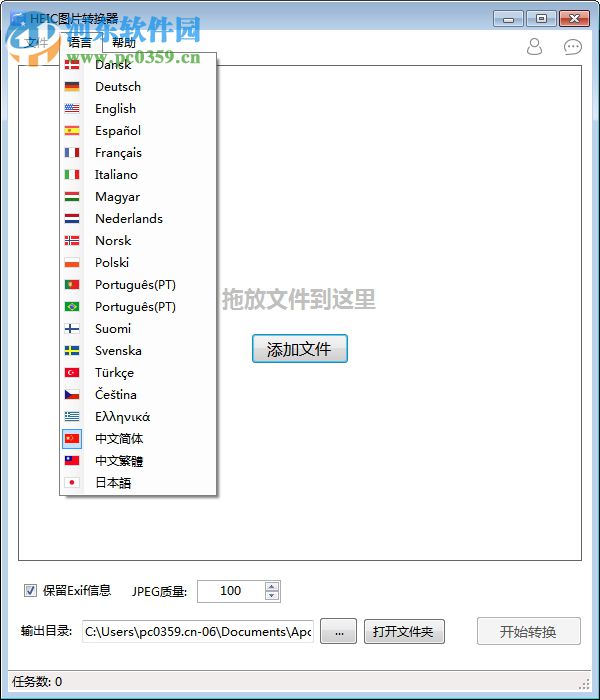This screenshot has width=600, height=700.
Task: Open the 文件 menu
Action: point(36,43)
